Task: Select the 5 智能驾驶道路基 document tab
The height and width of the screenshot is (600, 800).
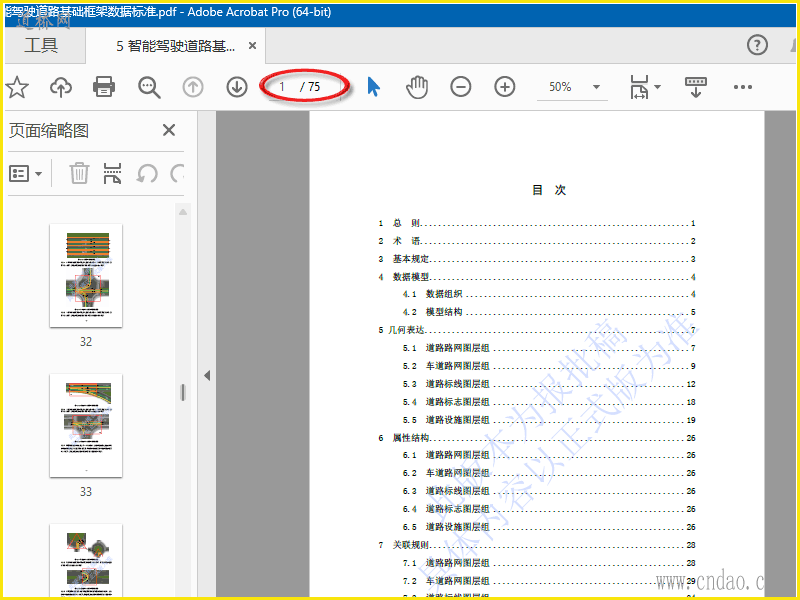Action: point(176,46)
